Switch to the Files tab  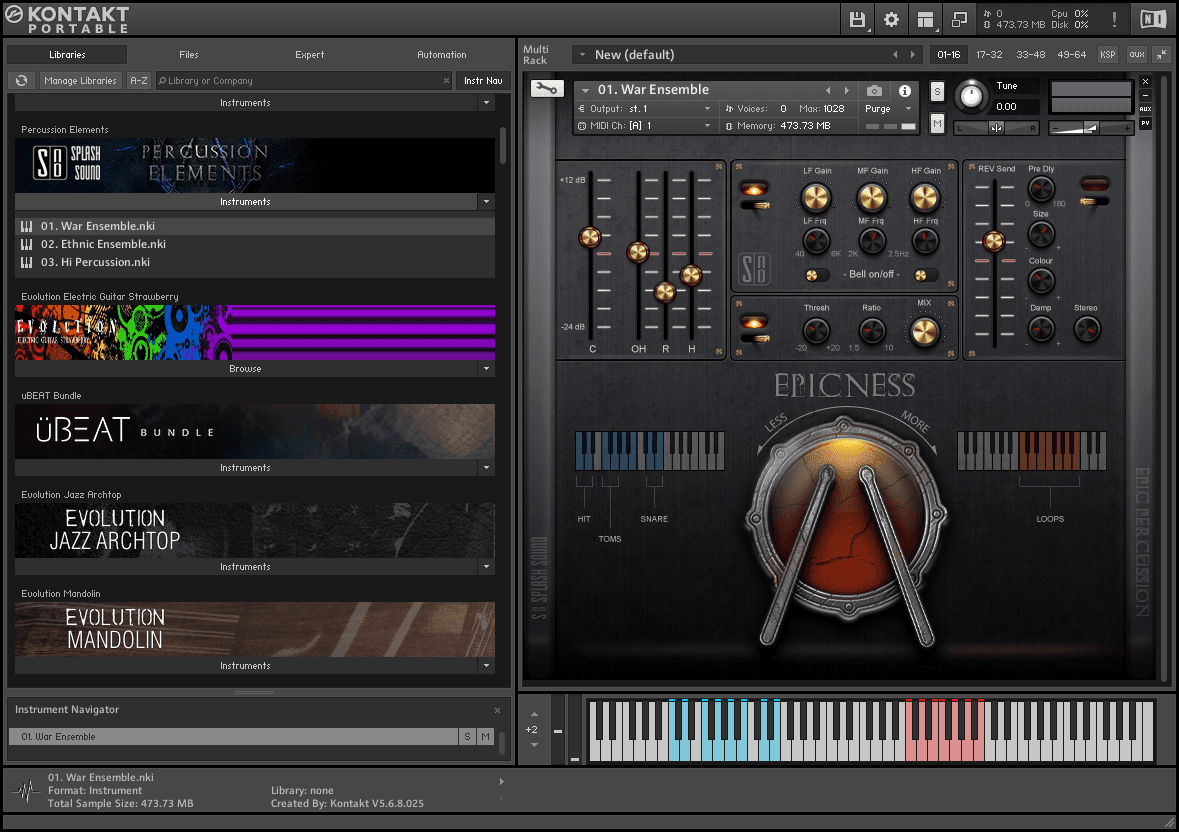(x=189, y=55)
